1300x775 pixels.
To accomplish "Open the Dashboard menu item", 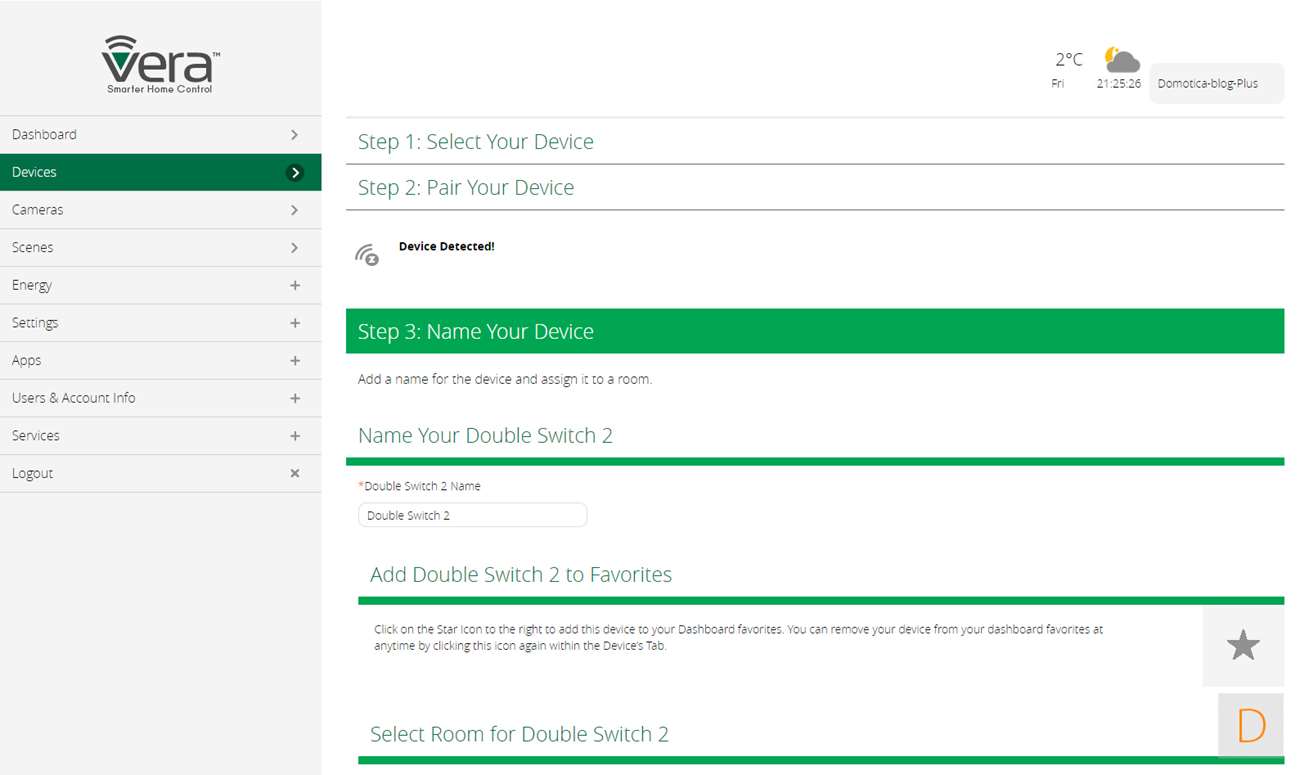I will [x=44, y=134].
